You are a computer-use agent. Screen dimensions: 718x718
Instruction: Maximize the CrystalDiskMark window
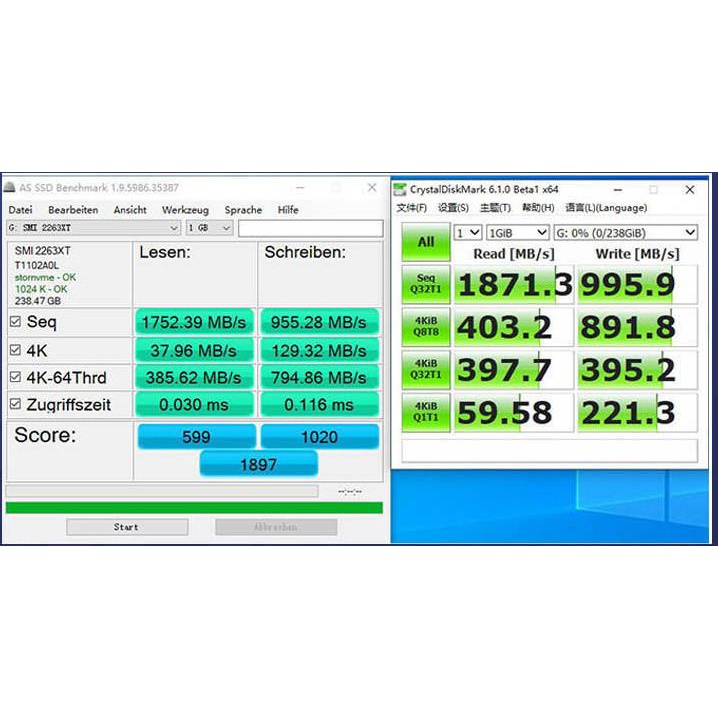[653, 189]
